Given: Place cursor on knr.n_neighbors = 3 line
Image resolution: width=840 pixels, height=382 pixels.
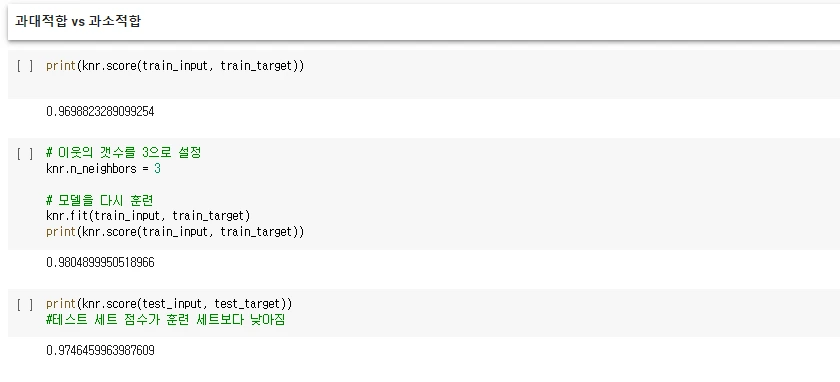Looking at the screenshot, I should pos(103,169).
